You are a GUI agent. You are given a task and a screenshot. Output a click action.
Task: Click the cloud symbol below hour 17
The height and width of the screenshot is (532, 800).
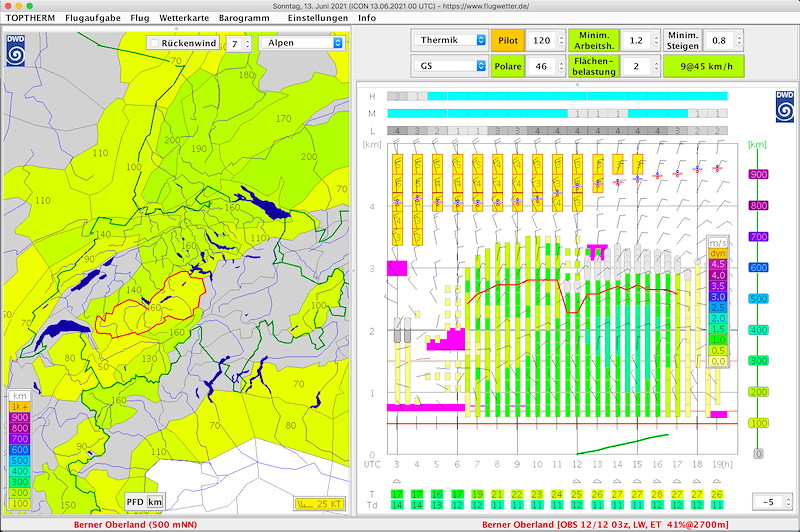pos(677,481)
